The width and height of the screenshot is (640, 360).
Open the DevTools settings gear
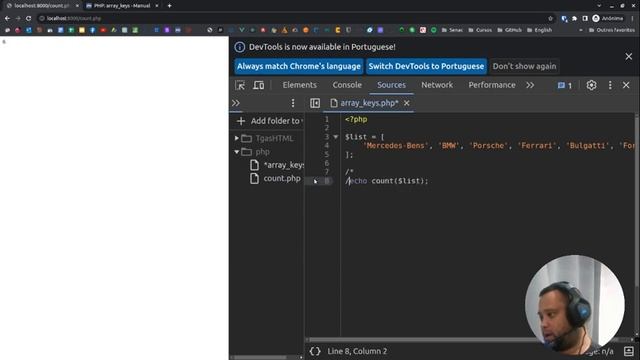point(591,85)
